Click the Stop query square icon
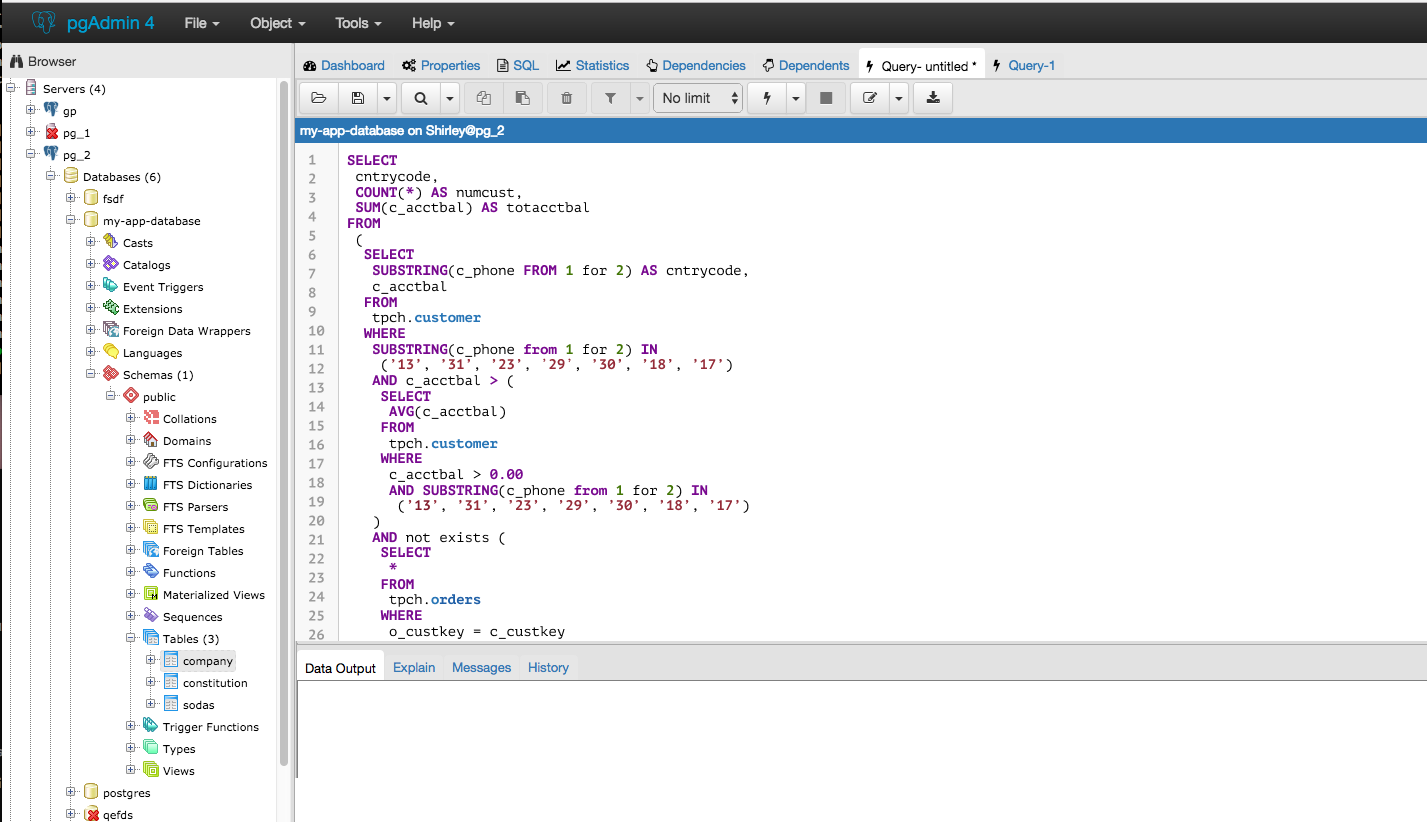This screenshot has height=822, width=1427. click(x=826, y=98)
